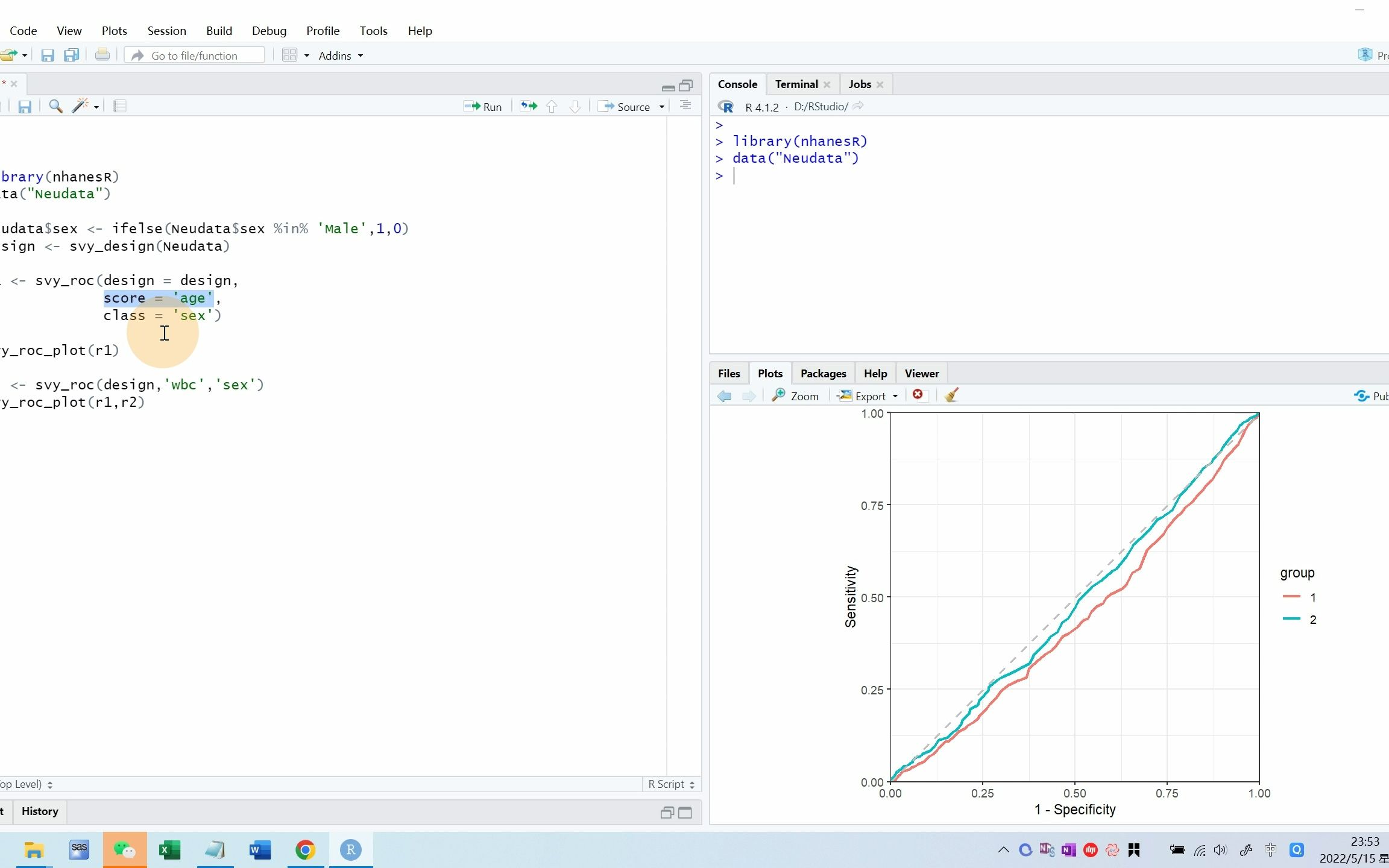
Task: Select the Terminal tab in panel
Action: [x=796, y=83]
